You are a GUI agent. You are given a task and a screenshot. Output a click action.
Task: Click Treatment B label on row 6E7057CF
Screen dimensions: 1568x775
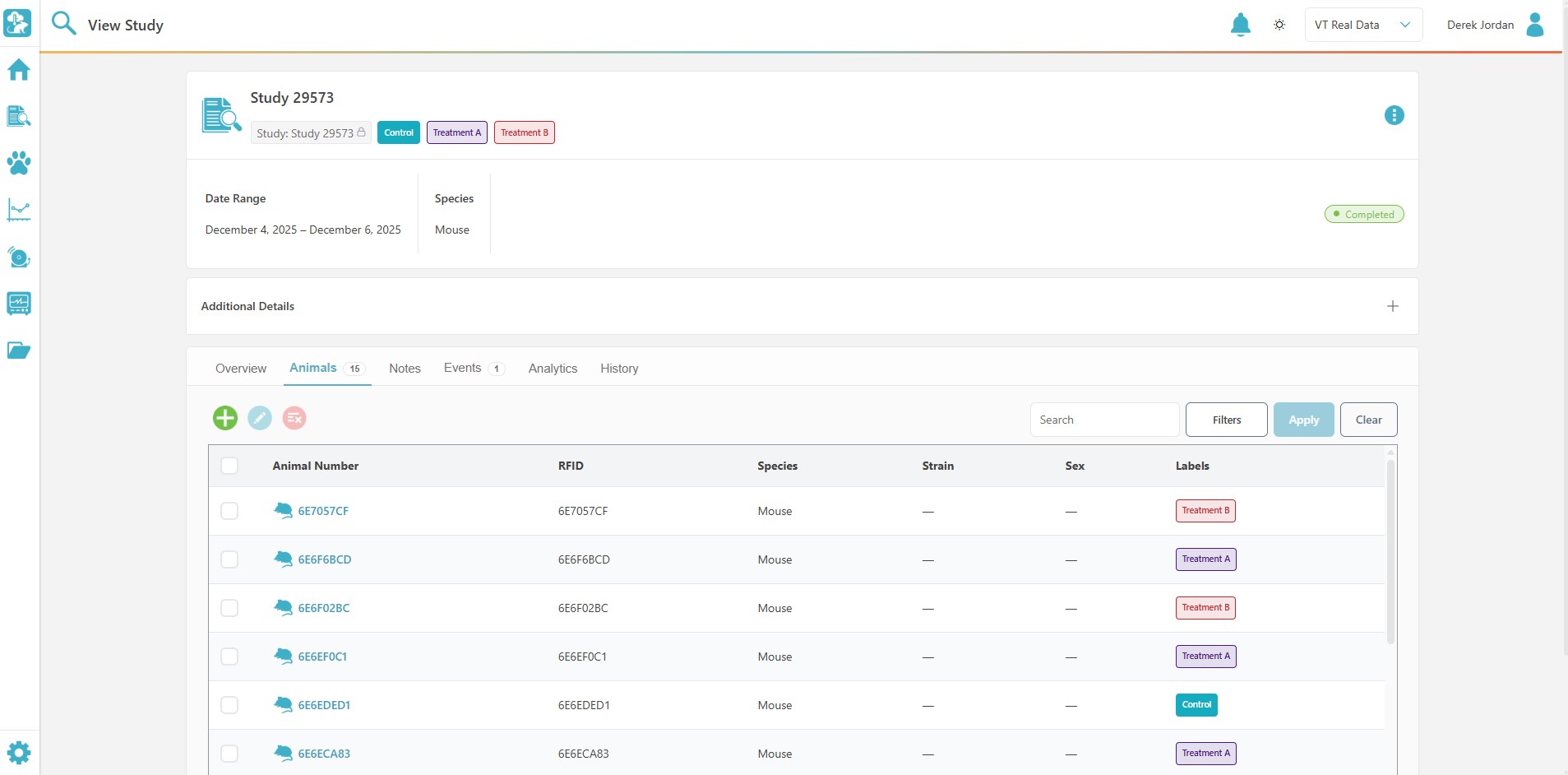pos(1205,511)
